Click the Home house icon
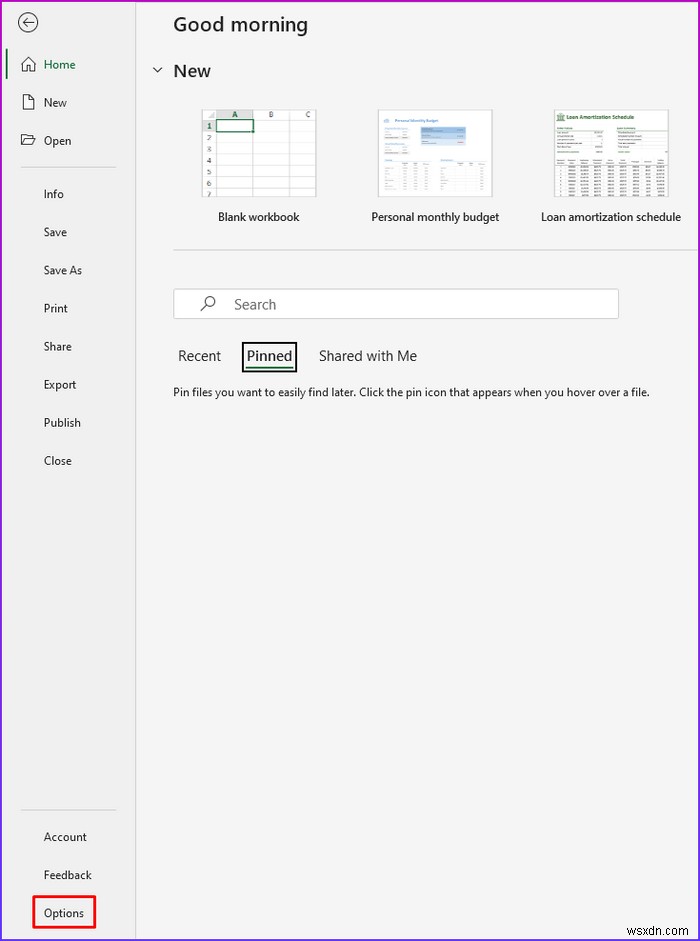Screen dimensions: 700x941 click(28, 64)
